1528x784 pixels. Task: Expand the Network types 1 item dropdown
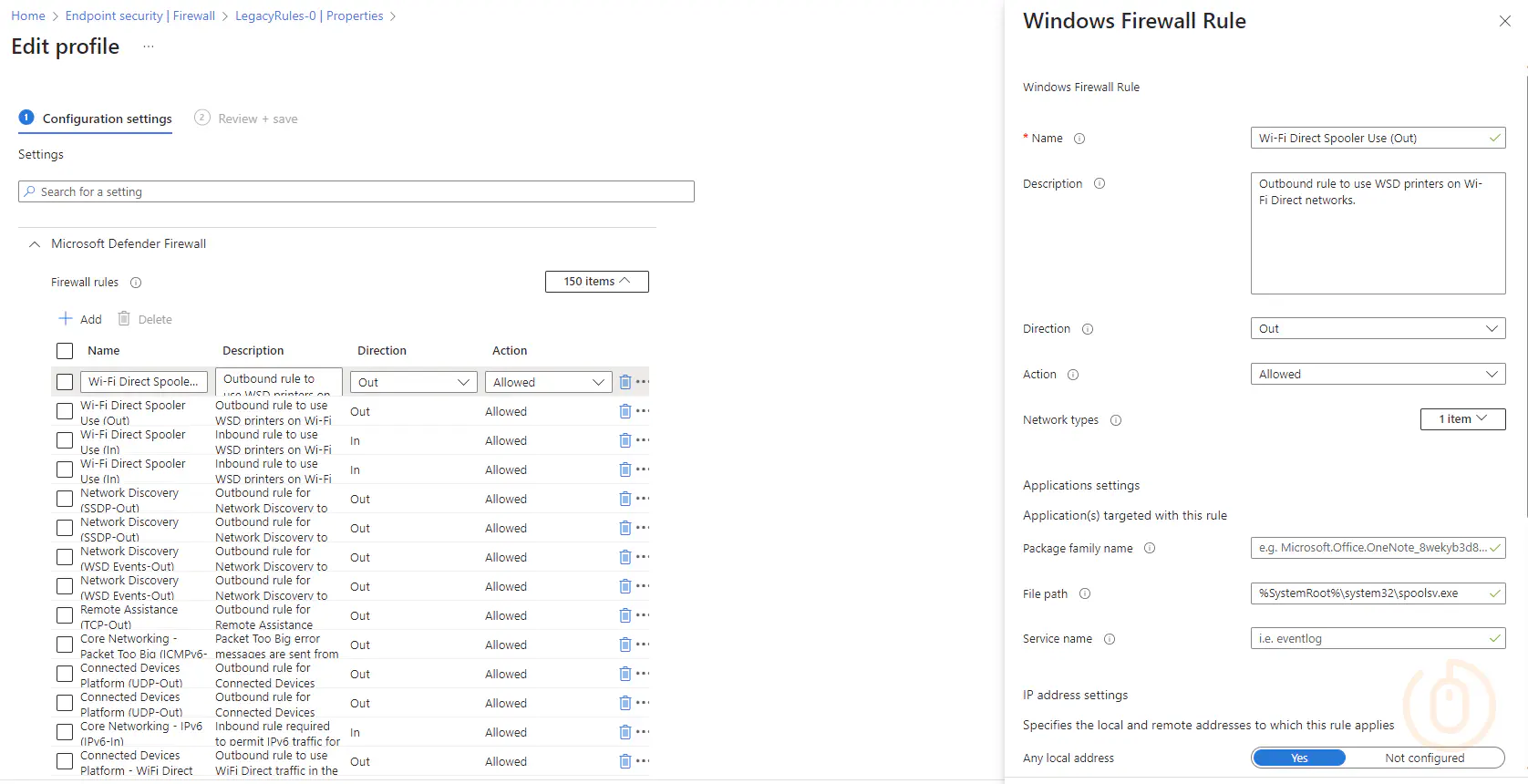click(1462, 419)
